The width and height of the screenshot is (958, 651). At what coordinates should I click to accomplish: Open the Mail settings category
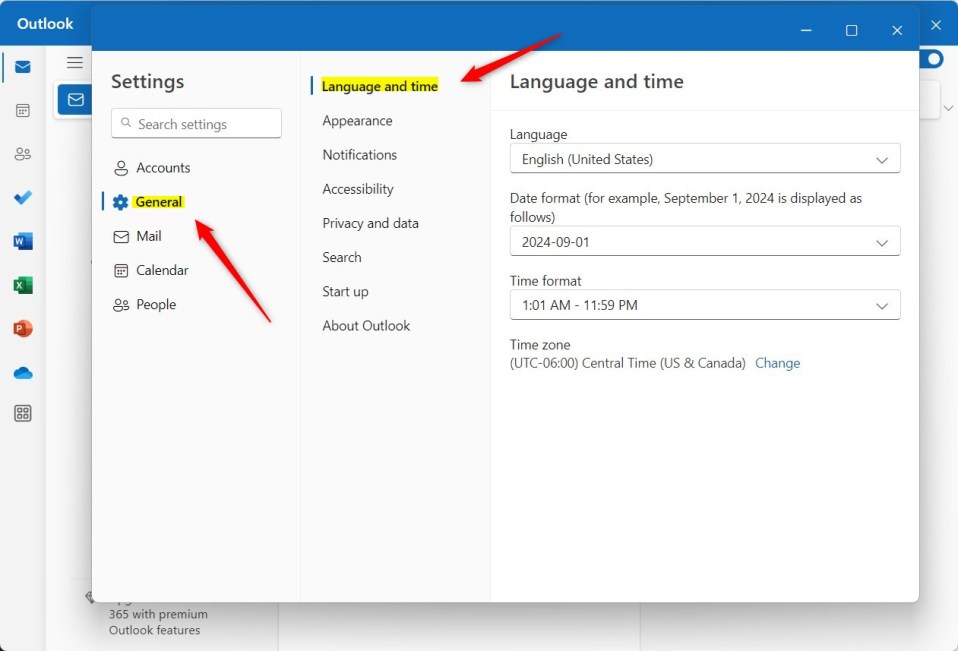click(148, 236)
